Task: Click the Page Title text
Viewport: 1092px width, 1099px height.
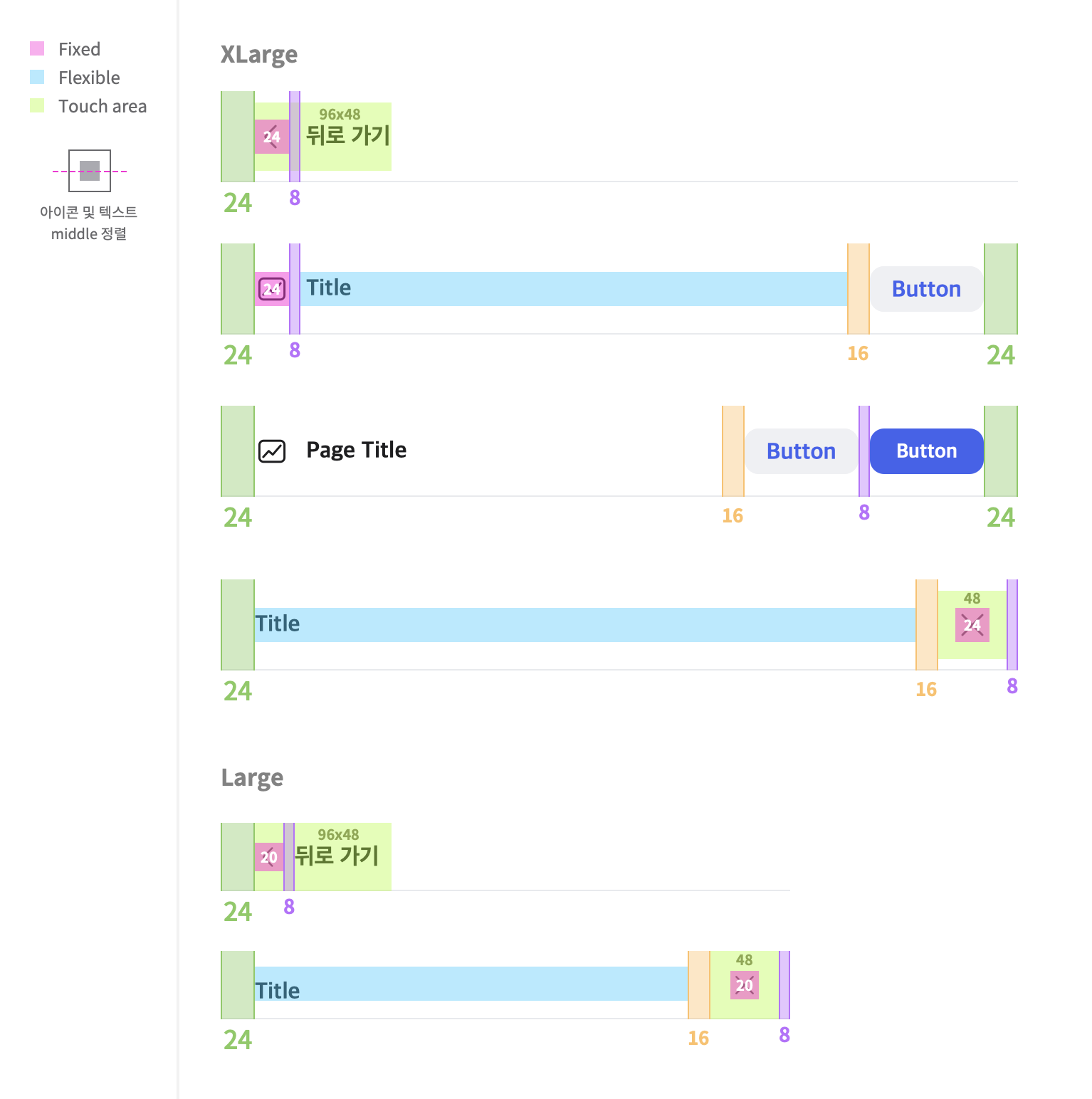Action: tap(357, 450)
